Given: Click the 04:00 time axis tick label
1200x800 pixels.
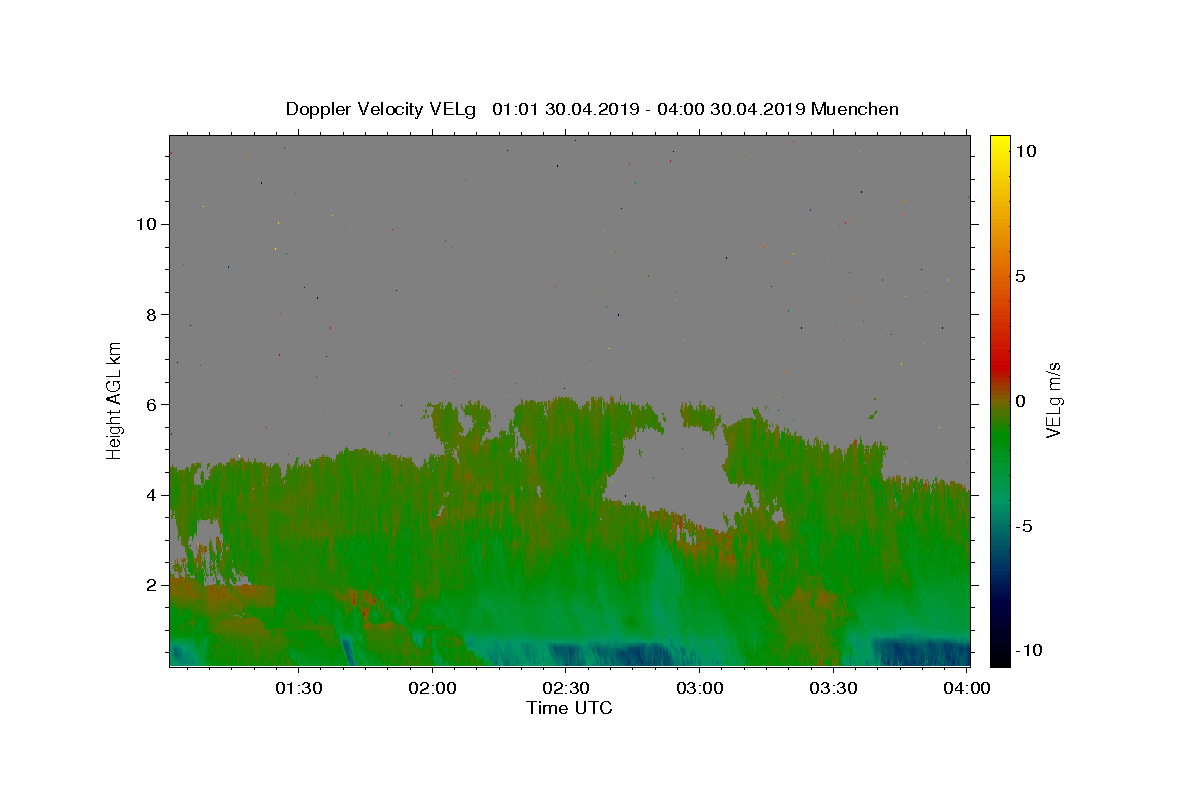Looking at the screenshot, I should [967, 689].
